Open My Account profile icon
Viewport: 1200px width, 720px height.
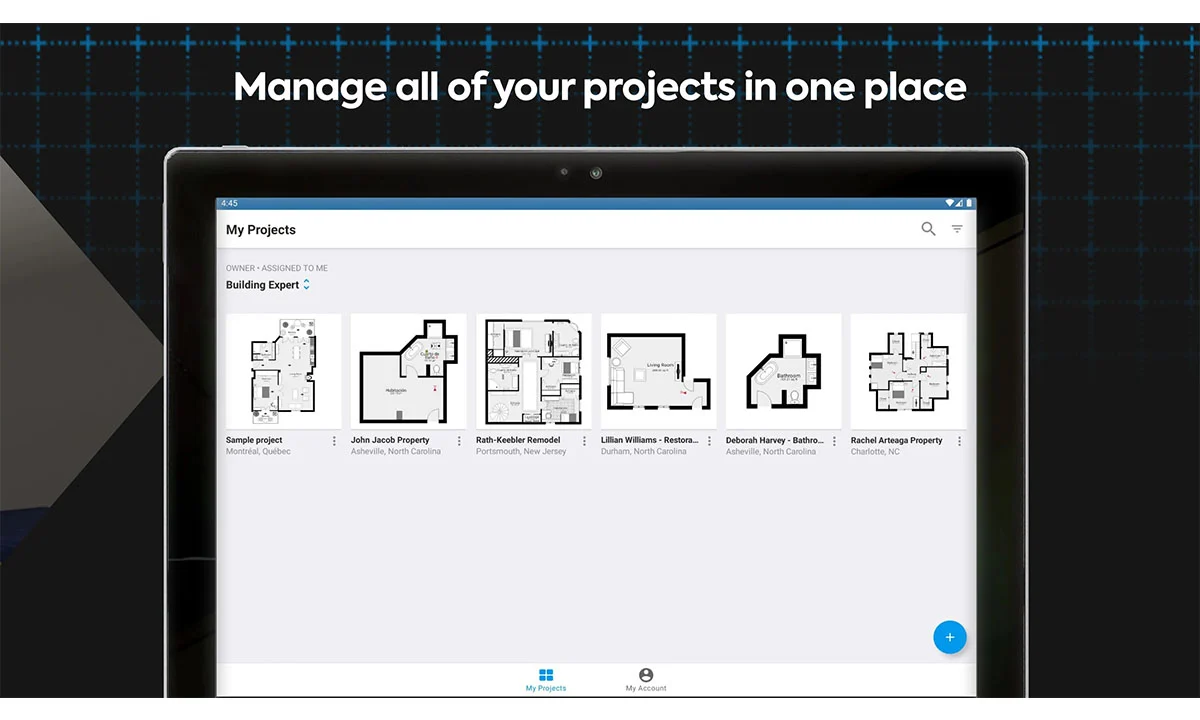coord(646,676)
